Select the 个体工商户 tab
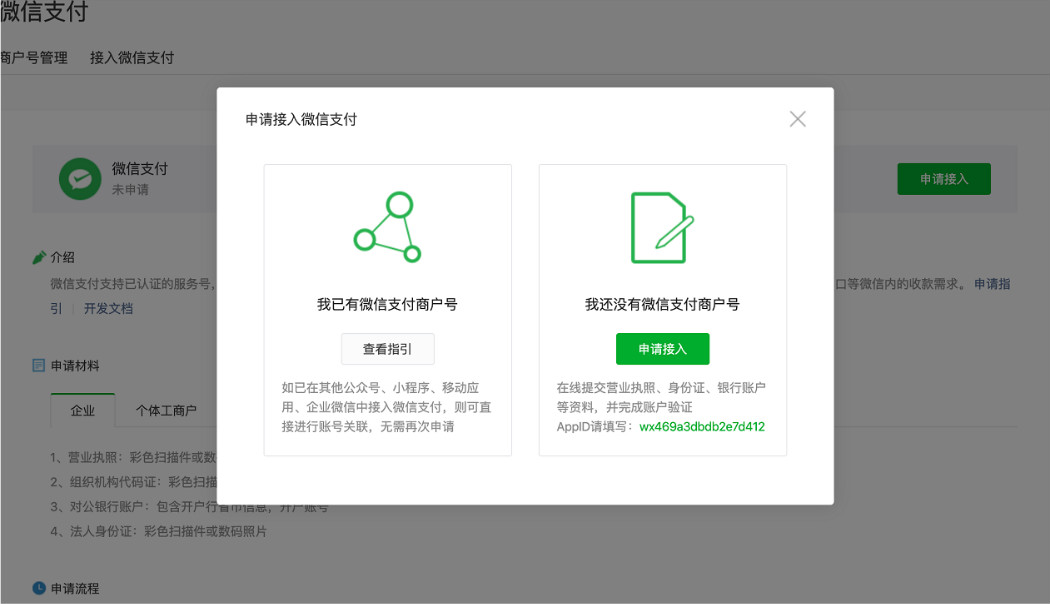 pos(166,410)
